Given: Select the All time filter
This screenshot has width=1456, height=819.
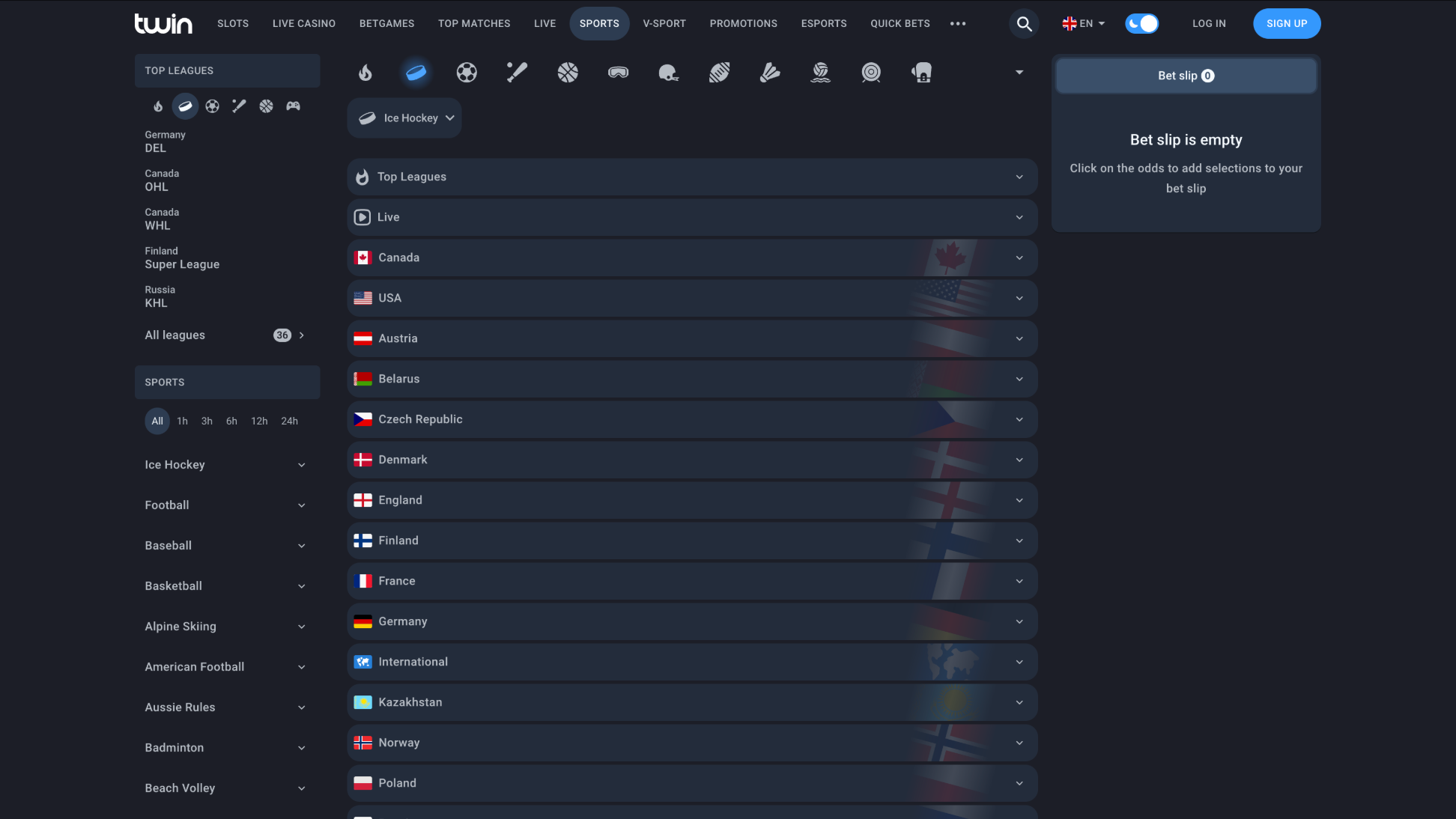Looking at the screenshot, I should tap(157, 421).
